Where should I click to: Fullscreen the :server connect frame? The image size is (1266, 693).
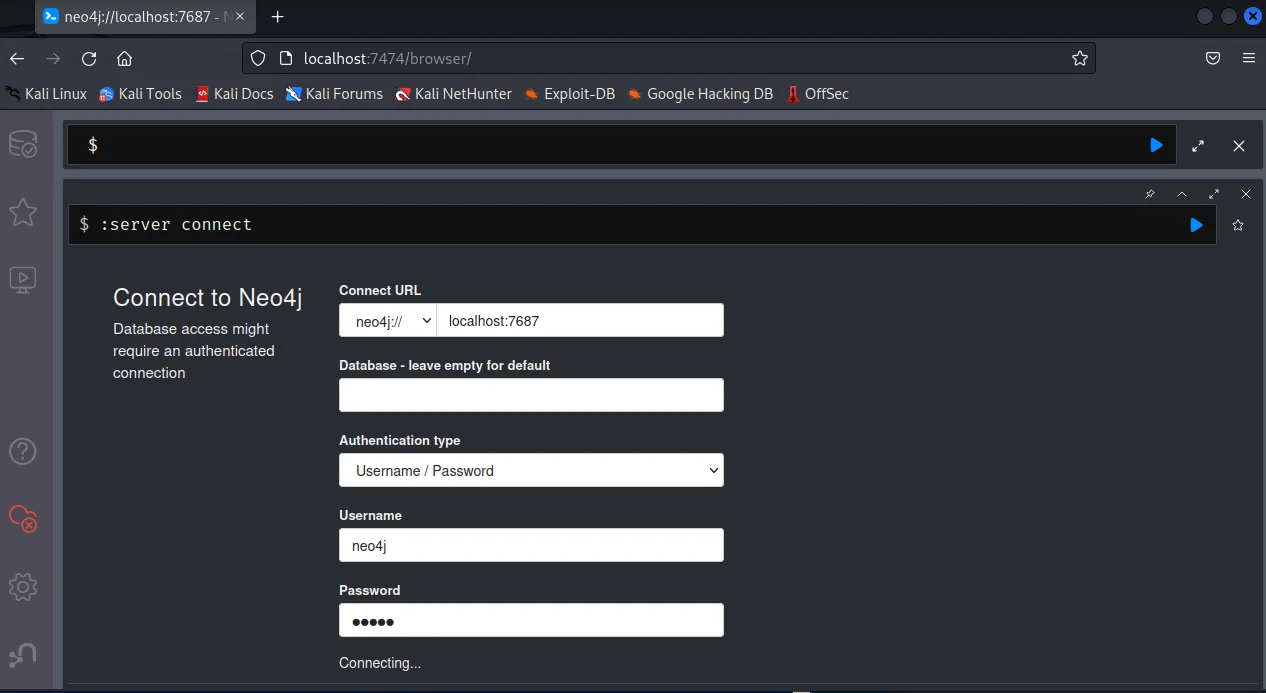[1214, 194]
